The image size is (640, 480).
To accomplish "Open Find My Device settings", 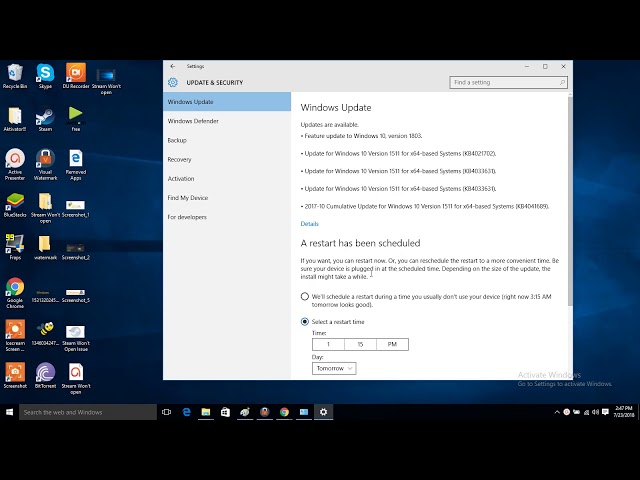I will (227, 198).
